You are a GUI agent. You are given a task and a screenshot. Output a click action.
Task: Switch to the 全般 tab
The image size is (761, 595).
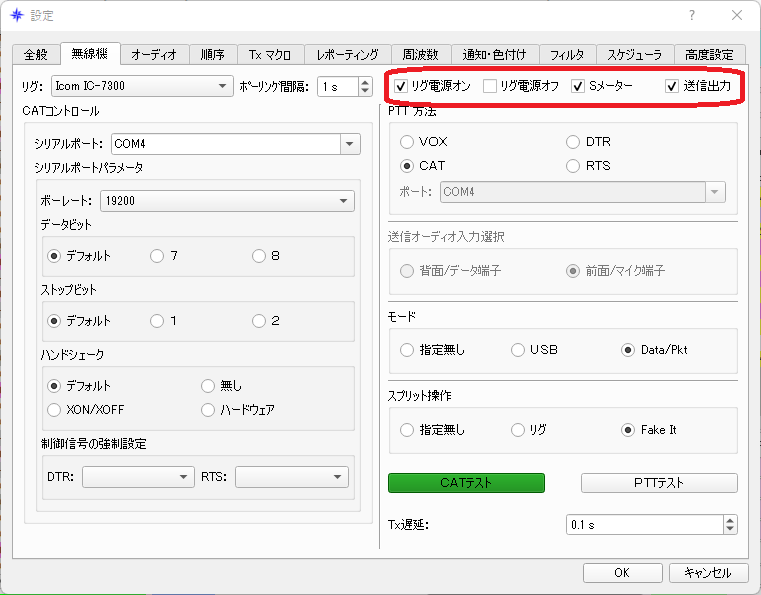coord(36,54)
